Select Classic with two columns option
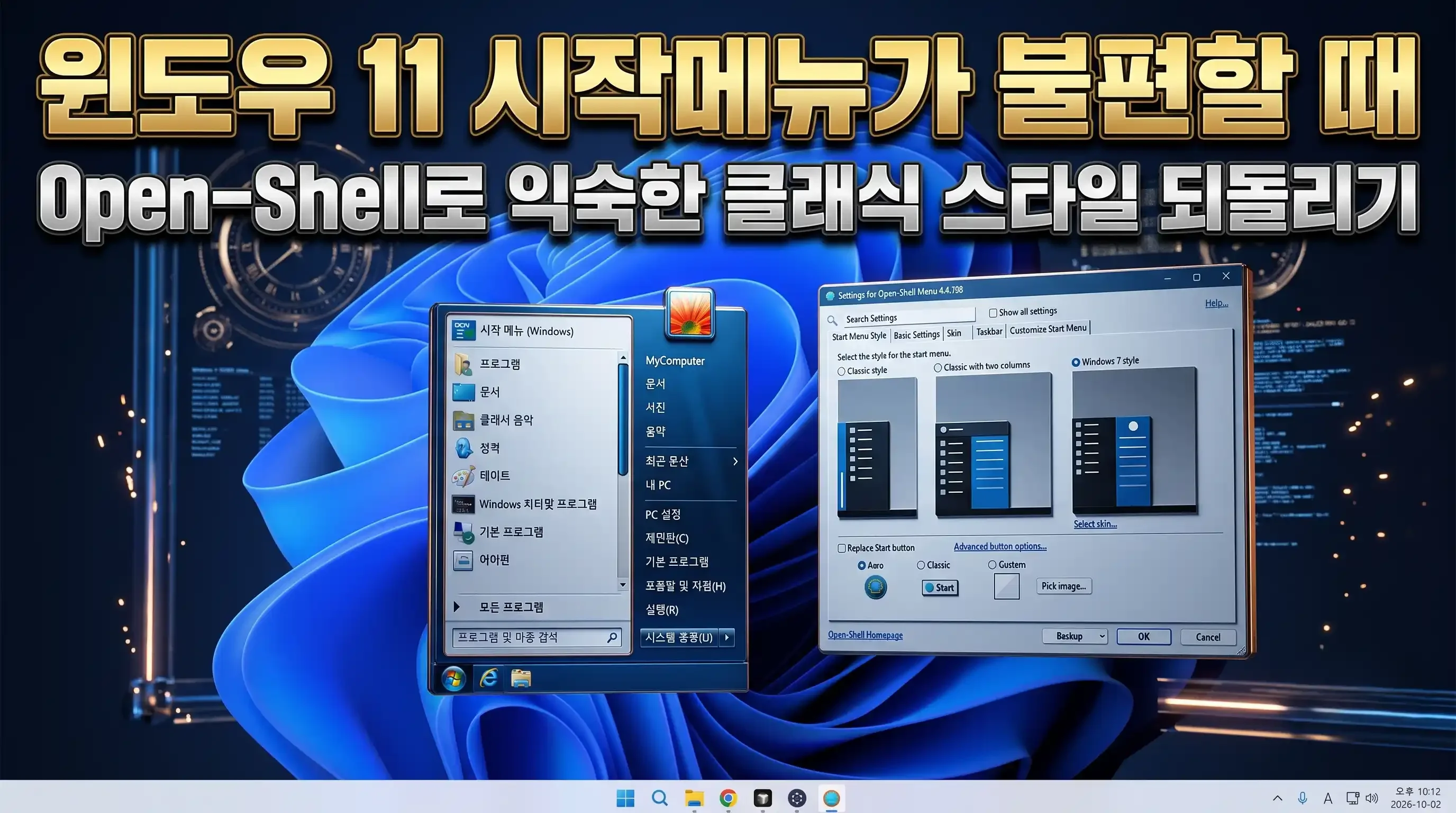The width and height of the screenshot is (1456, 813). pyautogui.click(x=938, y=367)
